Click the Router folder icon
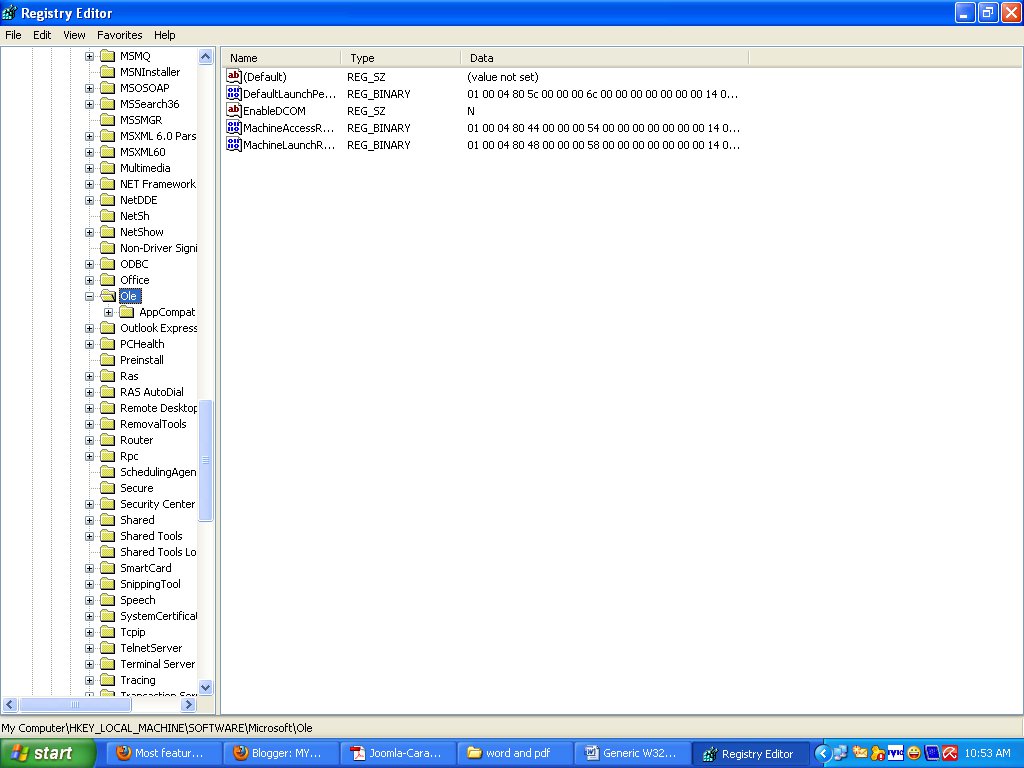The image size is (1024, 768). tap(108, 440)
